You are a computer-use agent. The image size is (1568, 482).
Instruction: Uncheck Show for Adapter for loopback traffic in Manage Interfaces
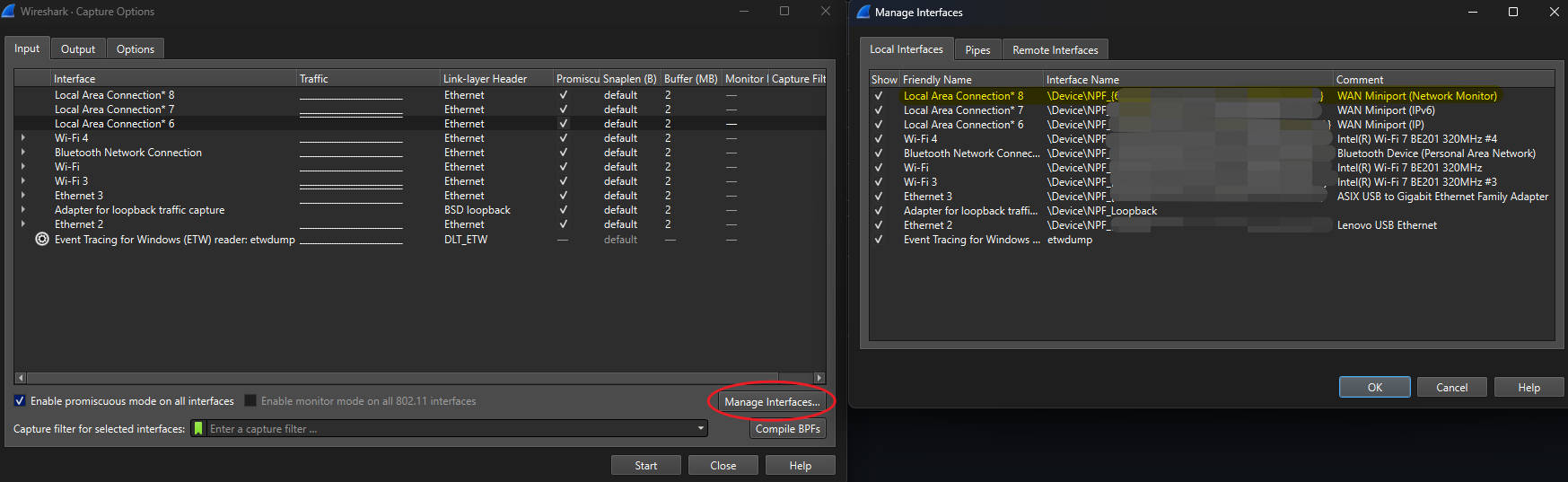click(x=879, y=211)
